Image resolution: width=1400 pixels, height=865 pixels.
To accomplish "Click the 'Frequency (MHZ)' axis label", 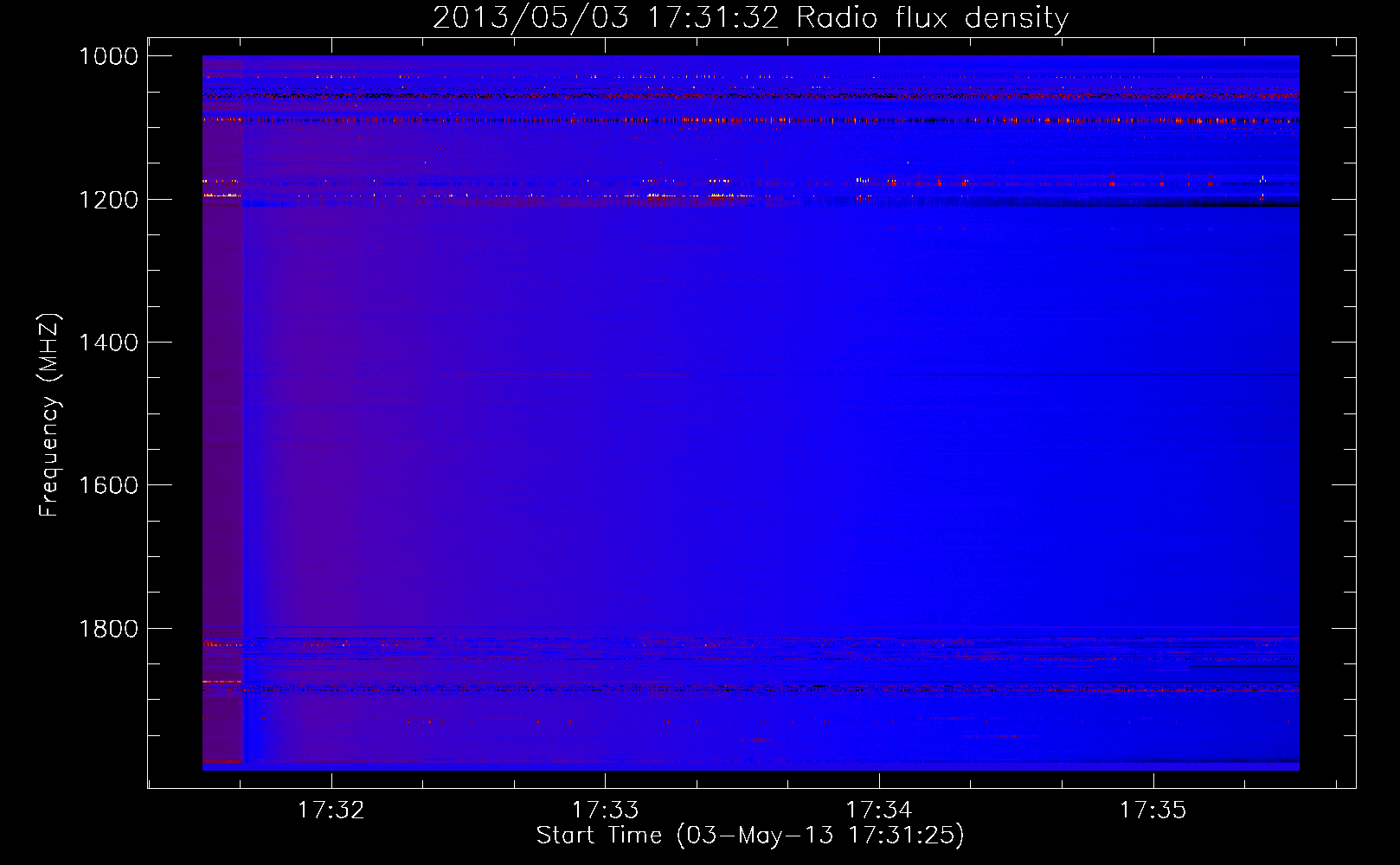I will [x=49, y=415].
